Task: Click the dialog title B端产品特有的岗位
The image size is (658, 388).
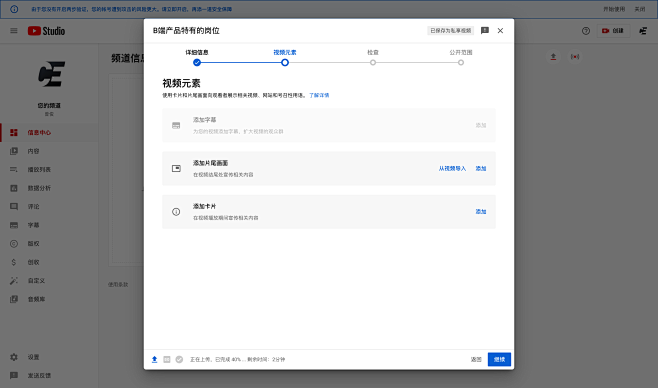Action: coord(186,31)
